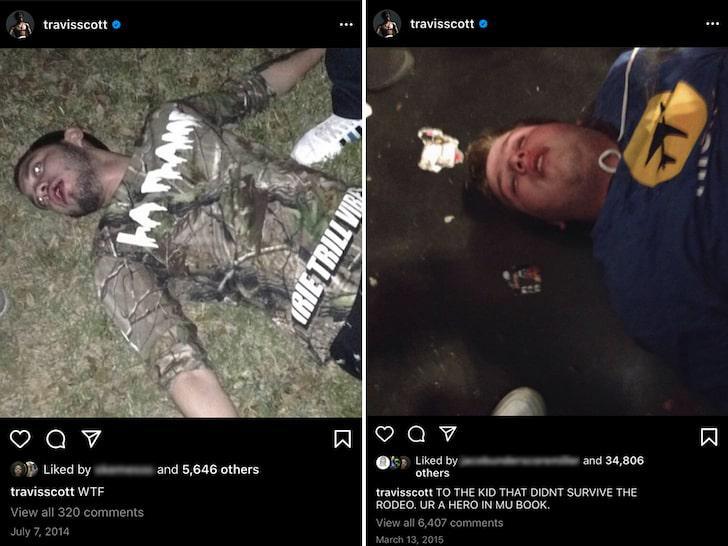Tap travisscott name in WTF caption
The width and height of the screenshot is (728, 546).
click(x=42, y=491)
